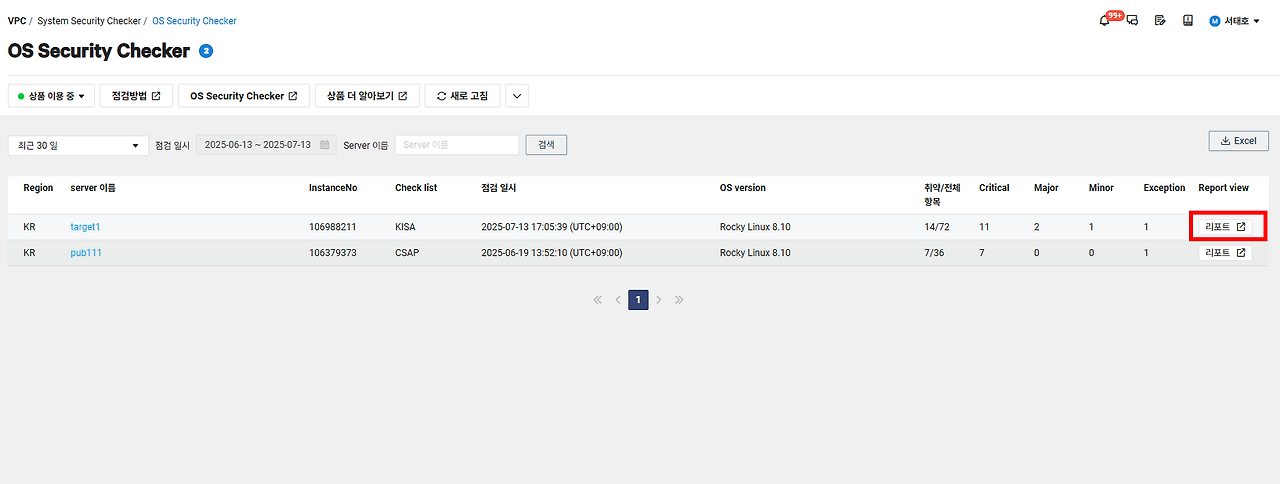
Task: Click InstanceNo 106379373 cell
Action: click(x=332, y=253)
